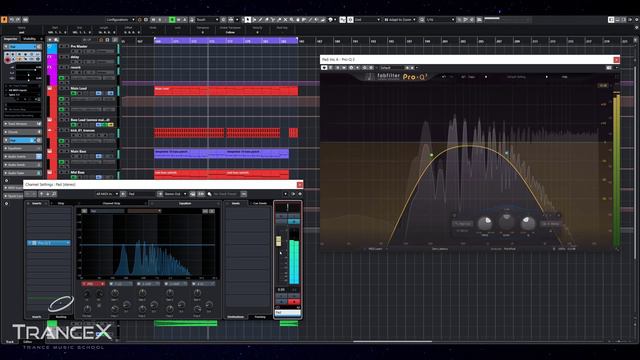
Task: Open the Inserts tab in Channel Settings
Action: point(37,203)
